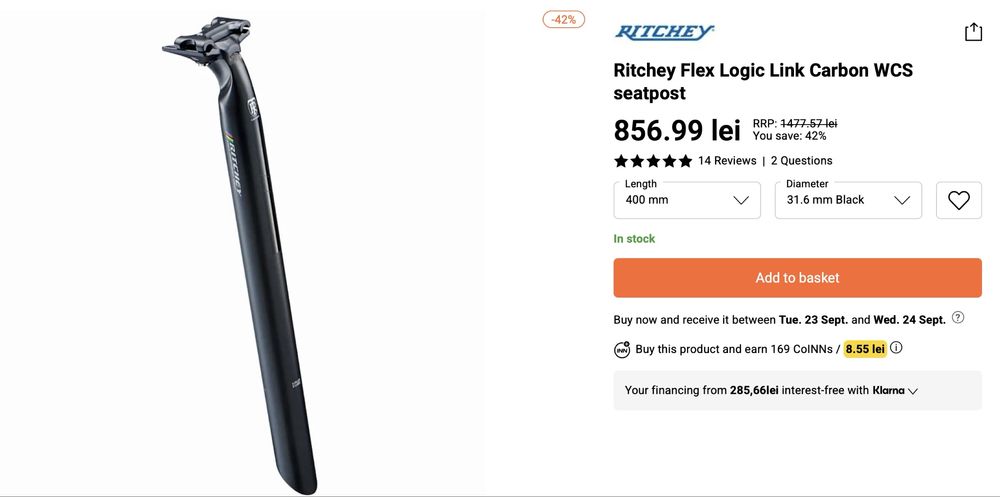Image resolution: width=1000 pixels, height=497 pixels.
Task: Click the Ritchey brand logo
Action: tap(664, 32)
